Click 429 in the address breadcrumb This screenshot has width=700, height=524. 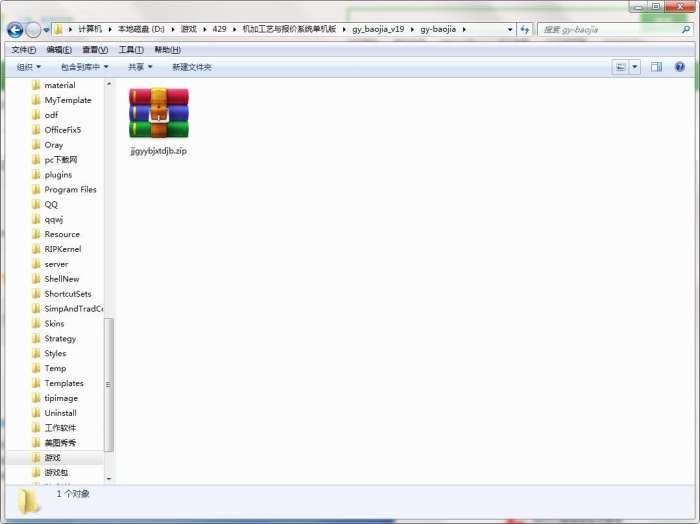219,29
